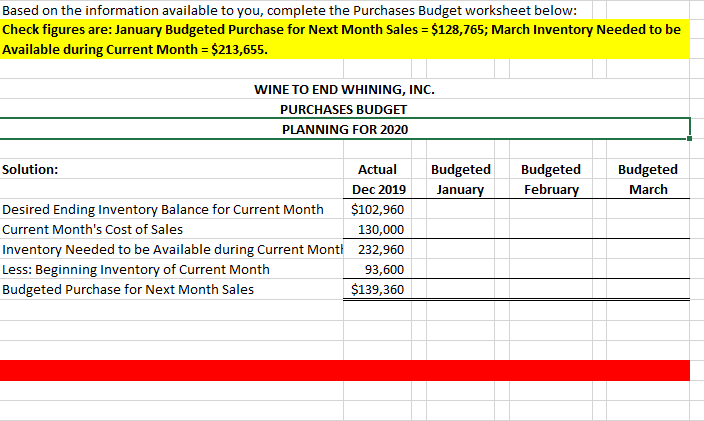Click February's Desired Ending Inventory input cell

pos(551,209)
